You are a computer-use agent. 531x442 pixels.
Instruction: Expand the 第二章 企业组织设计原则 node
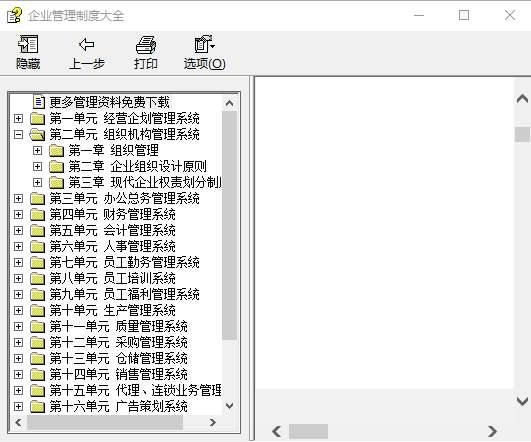click(37, 167)
